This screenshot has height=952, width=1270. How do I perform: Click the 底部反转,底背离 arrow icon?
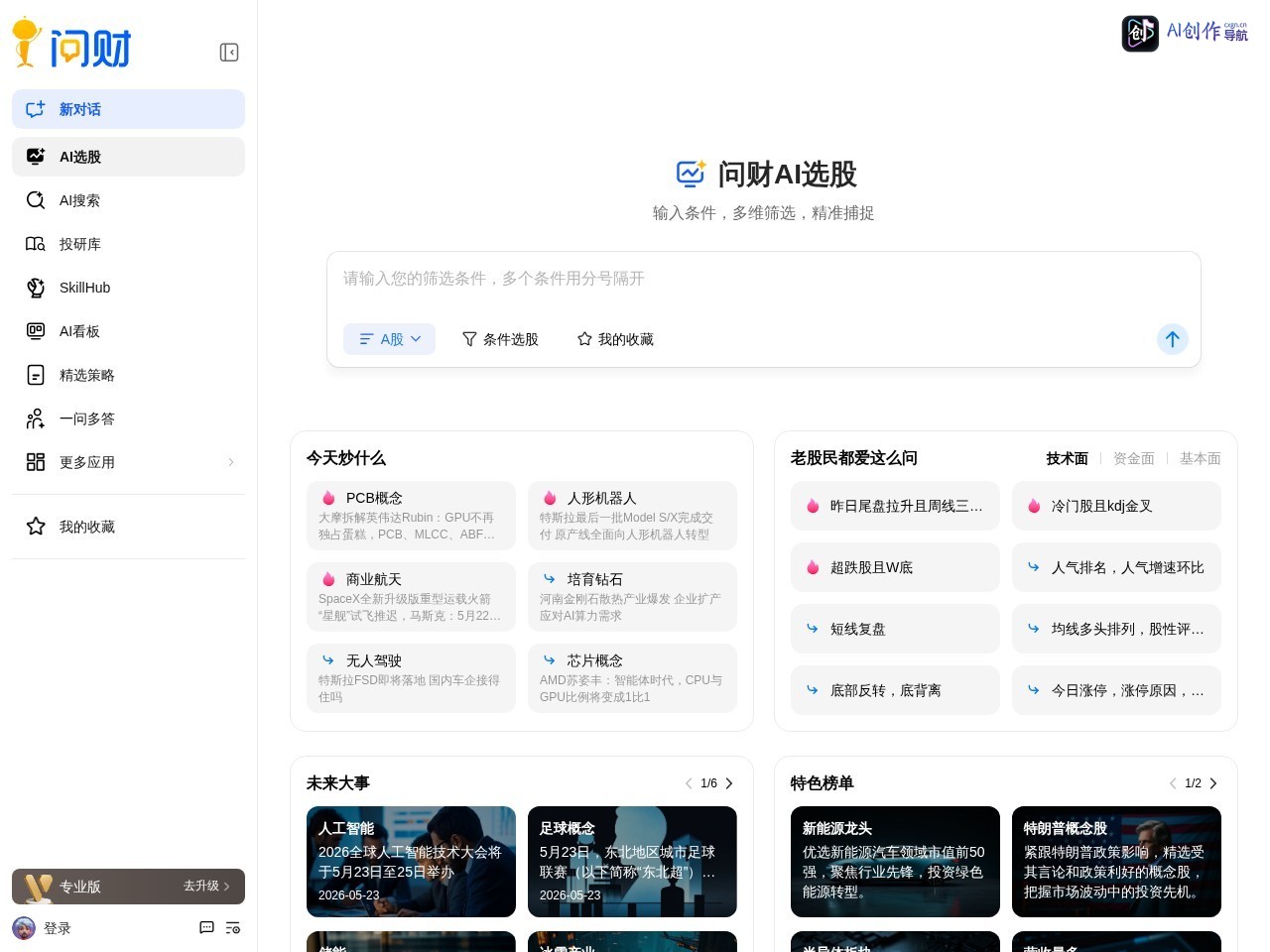[x=813, y=689]
